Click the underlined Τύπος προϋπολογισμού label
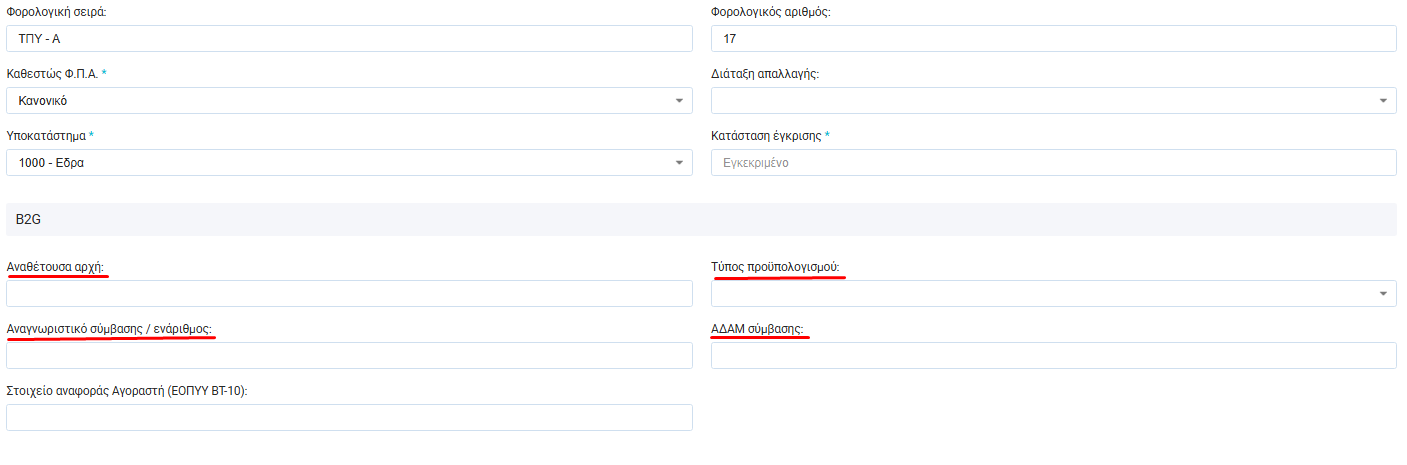The height and width of the screenshot is (465, 1407). tap(776, 268)
